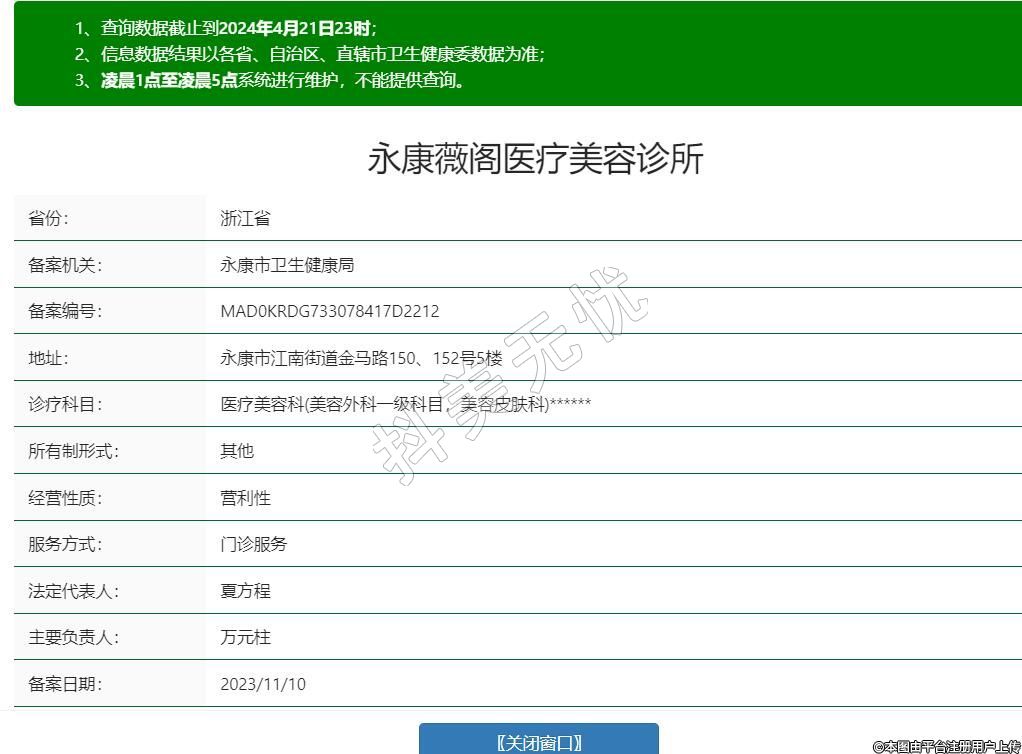This screenshot has width=1022, height=754.
Task: Select the province value 浙江省
Action: (x=245, y=218)
